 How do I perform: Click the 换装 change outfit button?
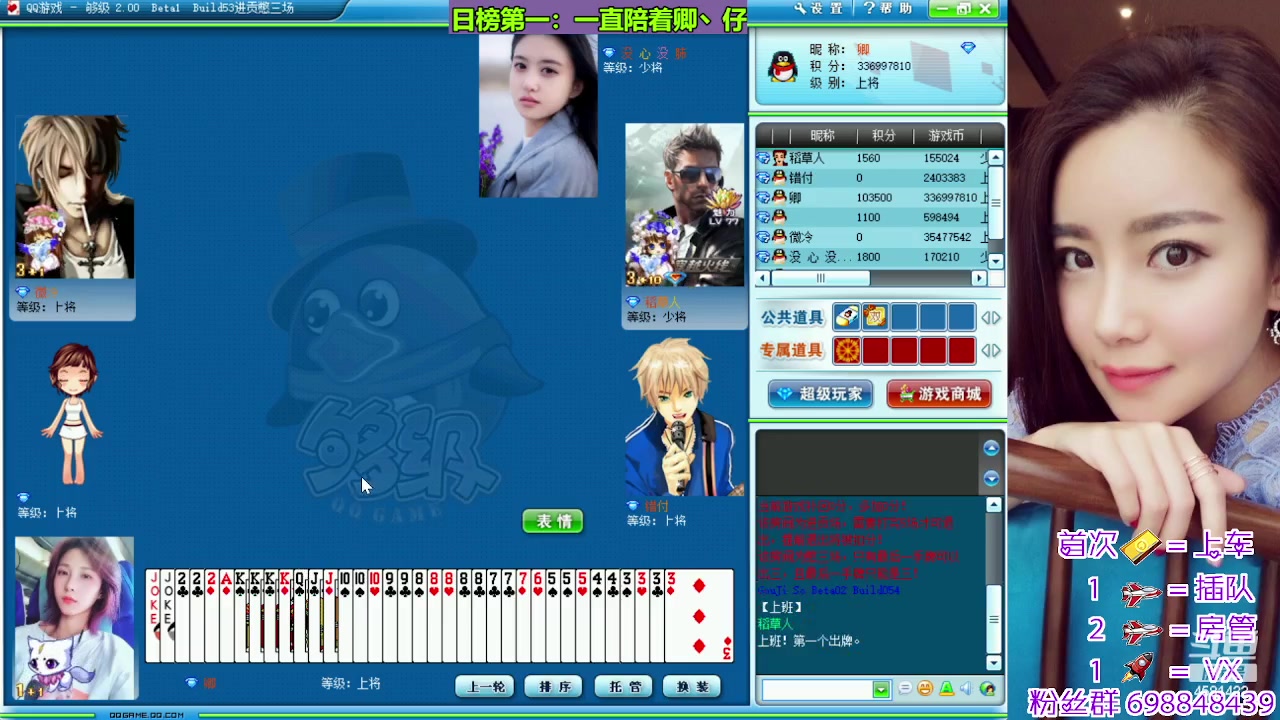[x=692, y=687]
